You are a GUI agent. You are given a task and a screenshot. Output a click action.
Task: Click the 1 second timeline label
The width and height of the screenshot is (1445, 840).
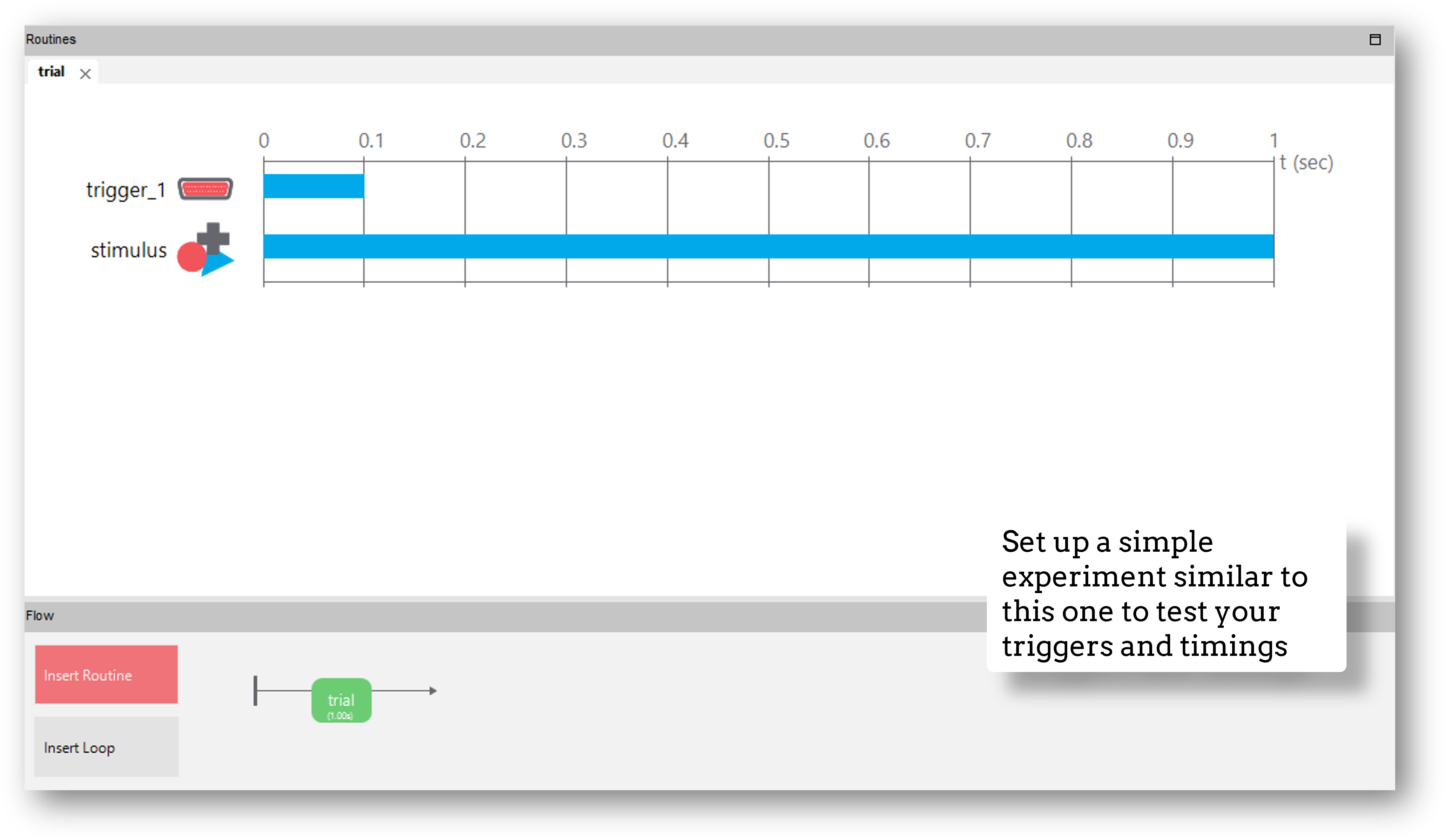click(x=1273, y=141)
